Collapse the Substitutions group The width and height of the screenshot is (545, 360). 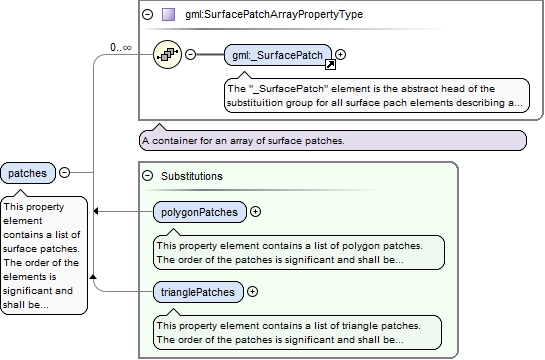tap(148, 176)
